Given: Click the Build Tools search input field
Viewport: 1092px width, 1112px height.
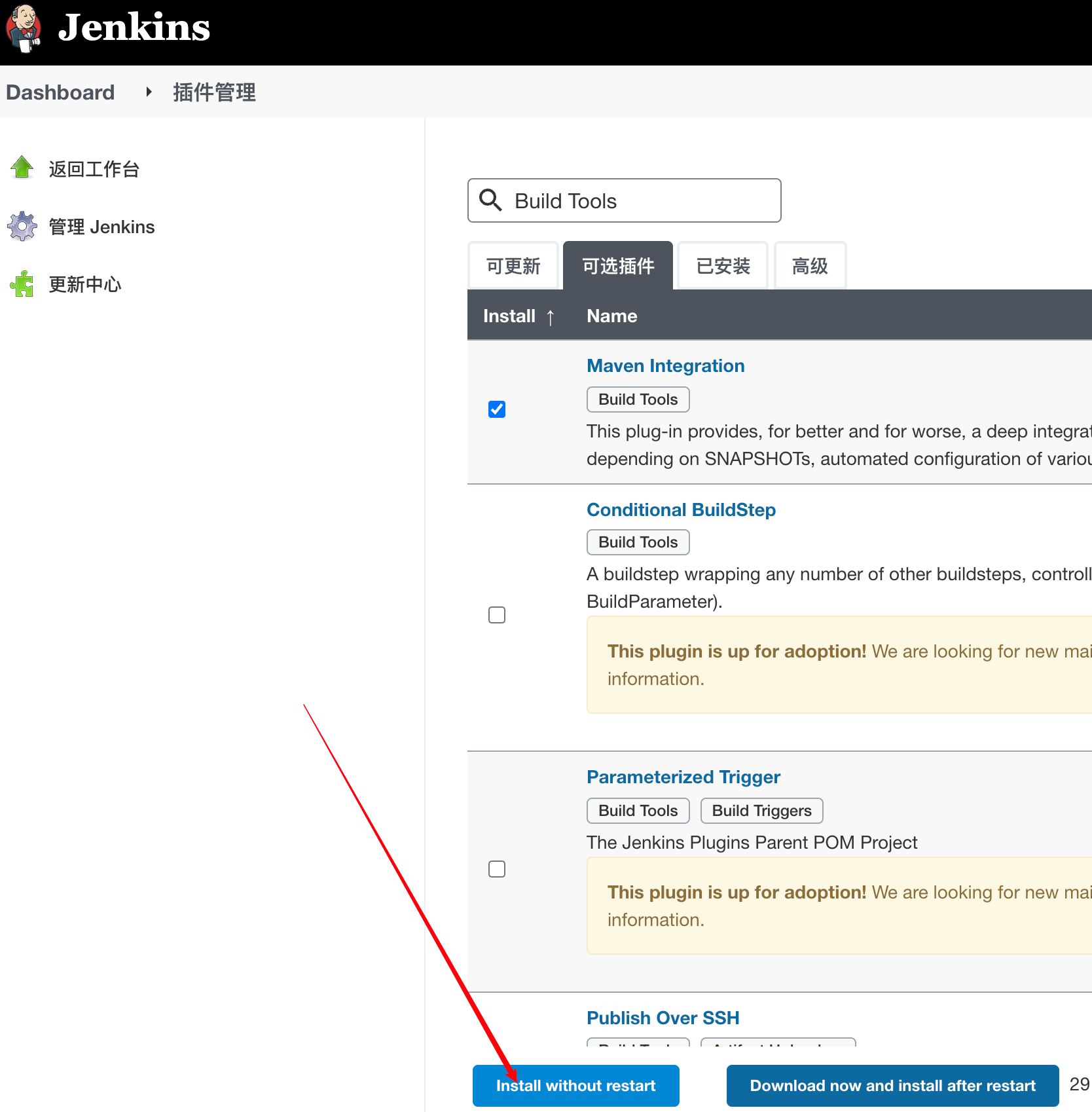Looking at the screenshot, I should [x=625, y=200].
